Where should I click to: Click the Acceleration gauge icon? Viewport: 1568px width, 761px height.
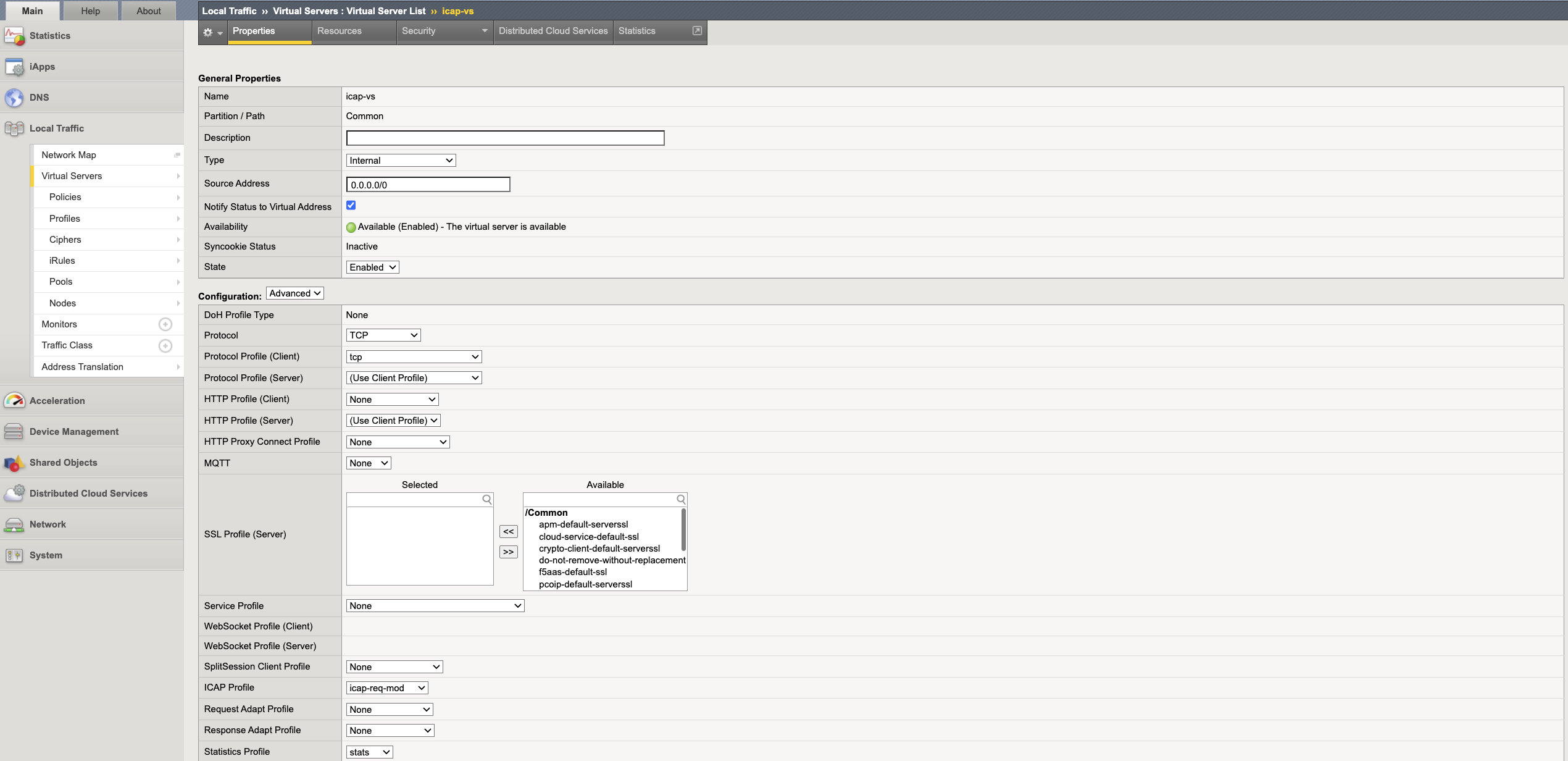pyautogui.click(x=14, y=400)
